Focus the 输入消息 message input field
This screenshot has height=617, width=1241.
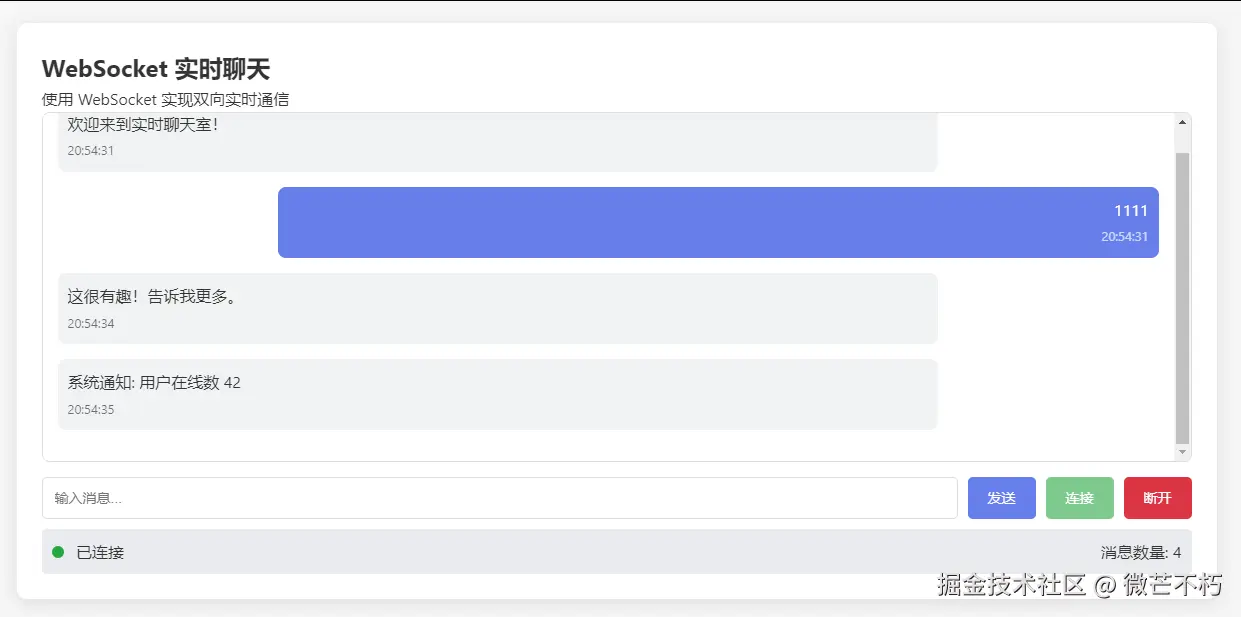coord(500,498)
